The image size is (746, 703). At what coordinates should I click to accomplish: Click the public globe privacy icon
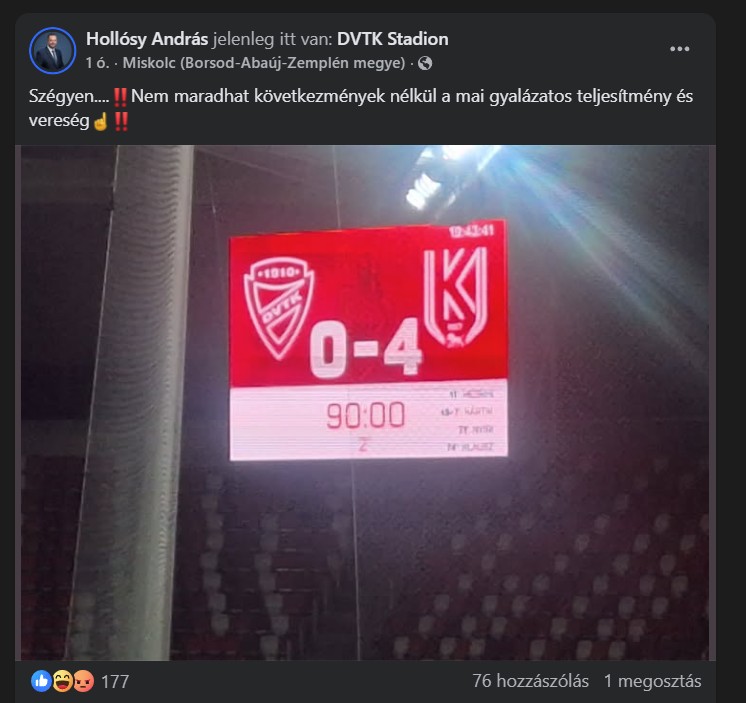[425, 63]
